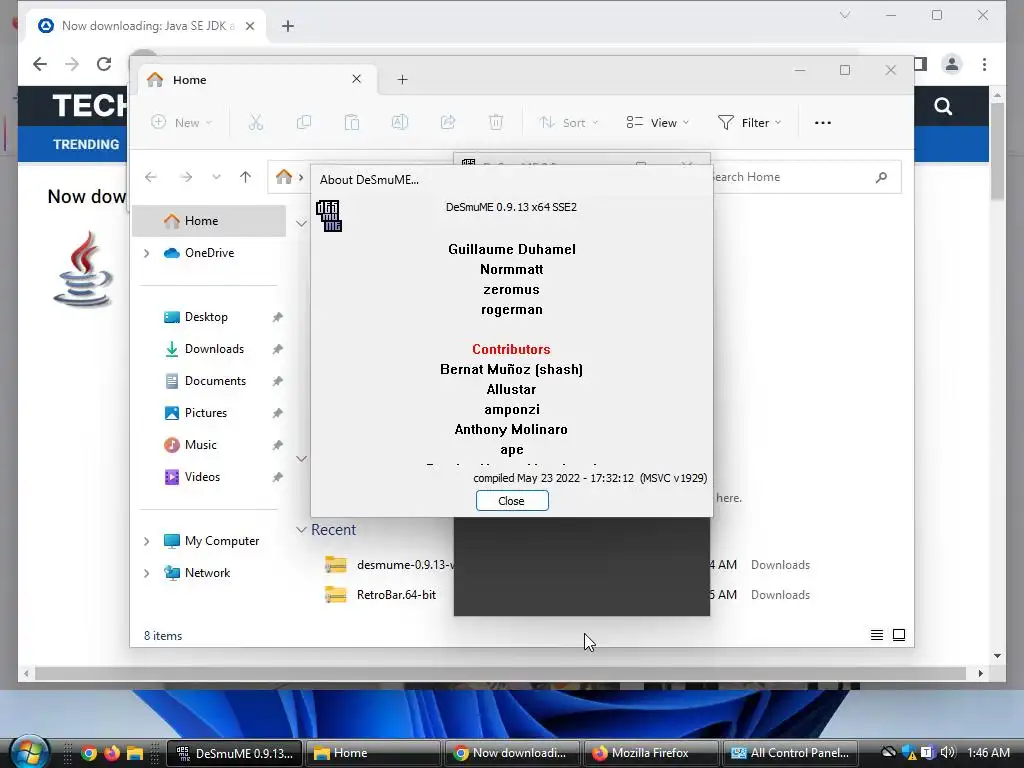Click the pin icon beside Pictures
This screenshot has width=1024, height=768.
[x=278, y=413]
